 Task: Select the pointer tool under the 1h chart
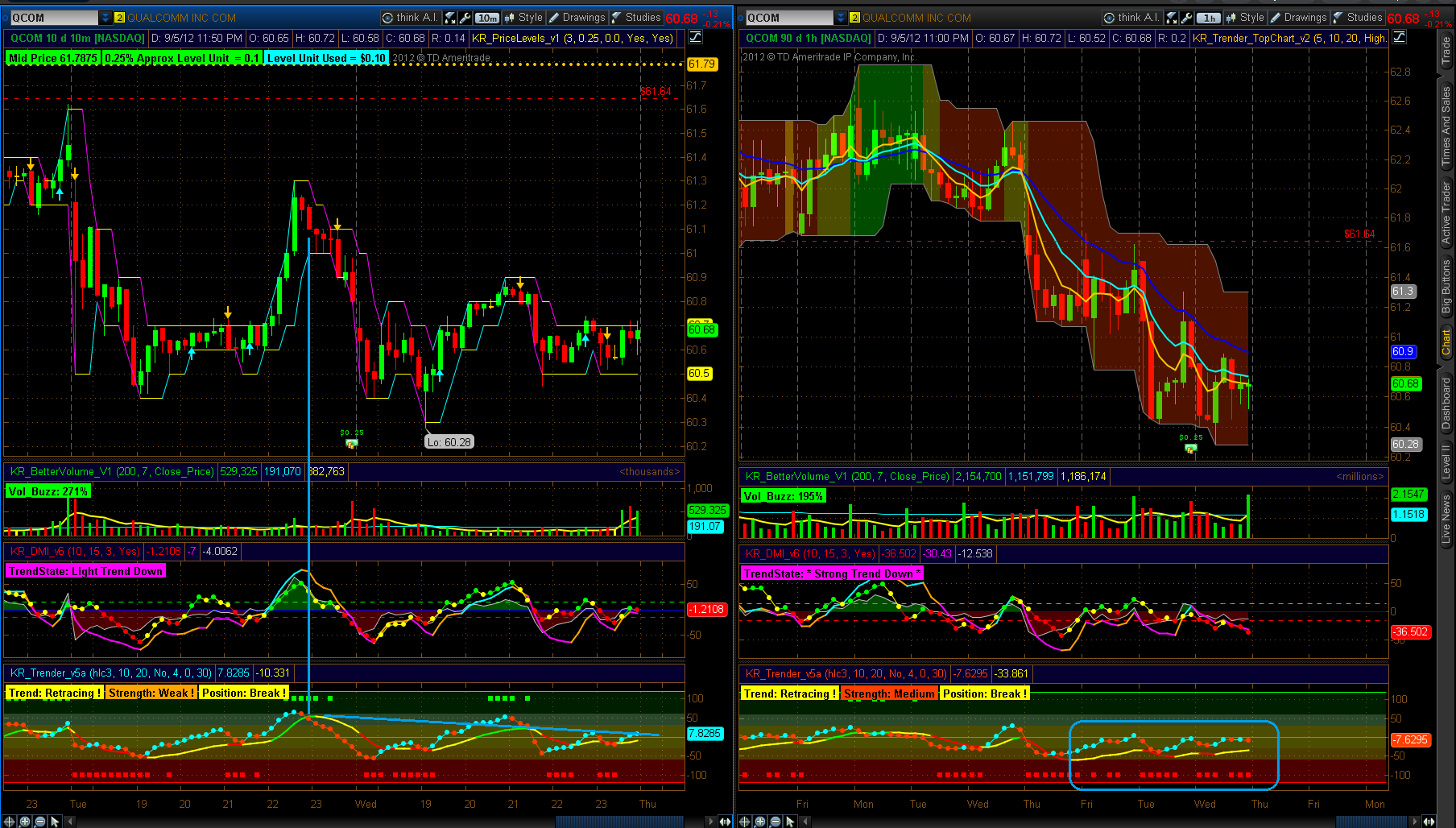coord(790,822)
